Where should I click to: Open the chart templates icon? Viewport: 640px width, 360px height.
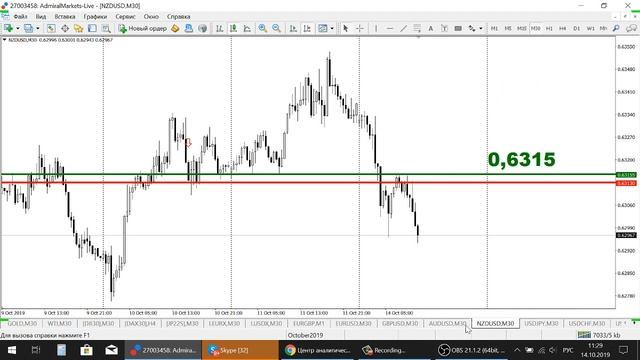323,28
